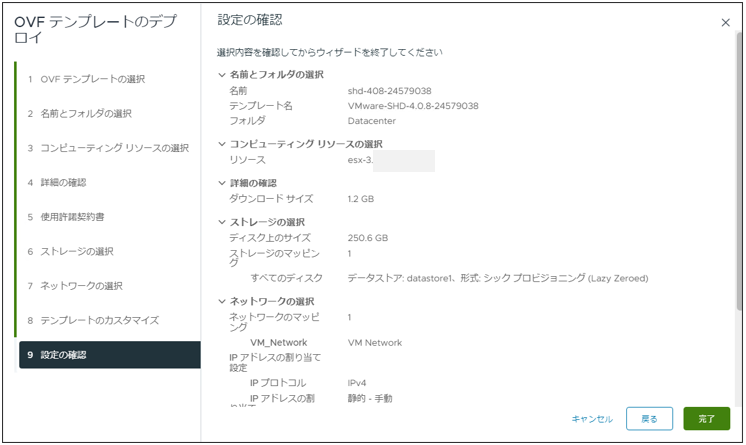
Task: Close the OVF deploy wizard dialog
Action: pos(725,22)
